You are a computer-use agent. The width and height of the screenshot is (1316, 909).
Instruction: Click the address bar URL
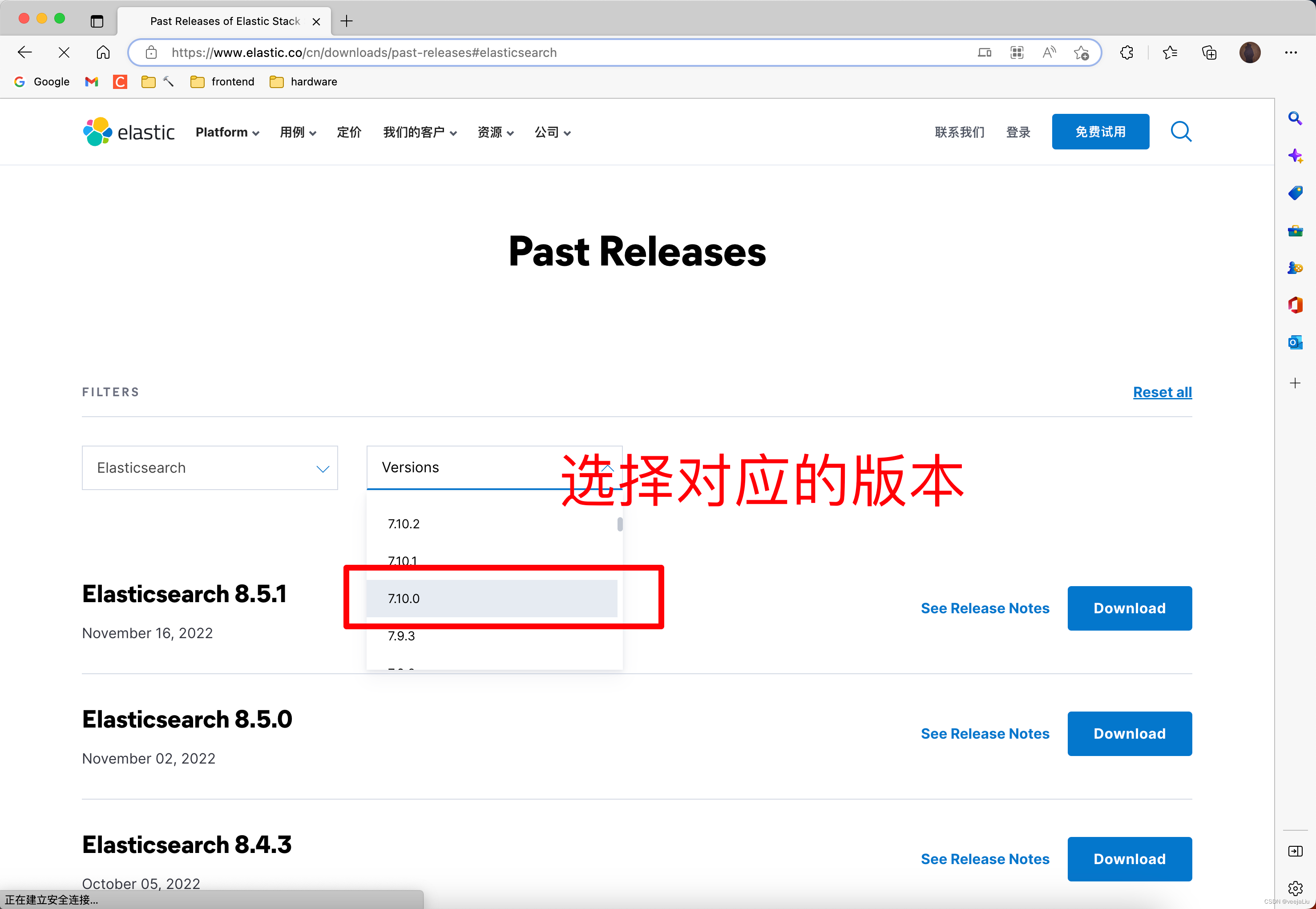point(364,52)
